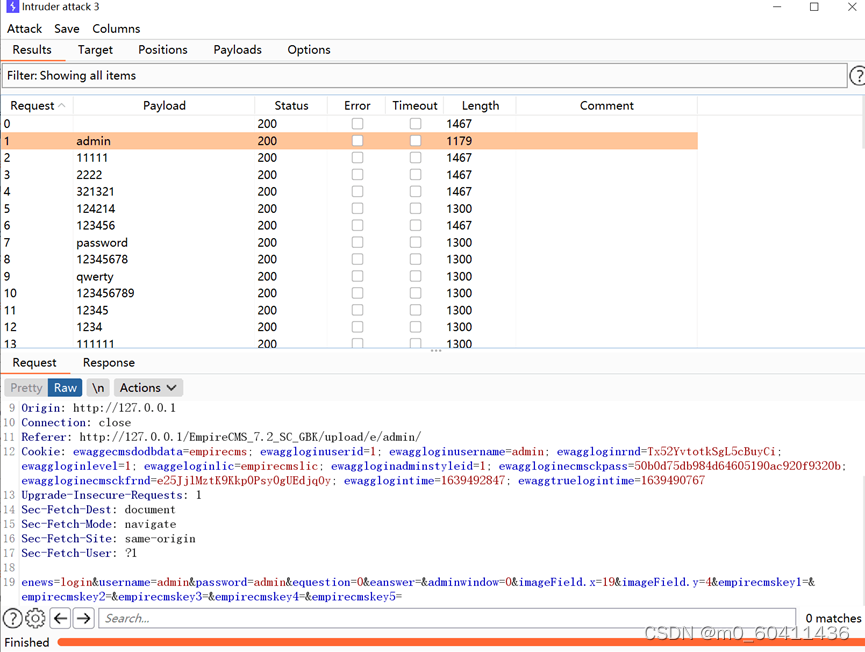Switch to the Positions tab

point(163,50)
